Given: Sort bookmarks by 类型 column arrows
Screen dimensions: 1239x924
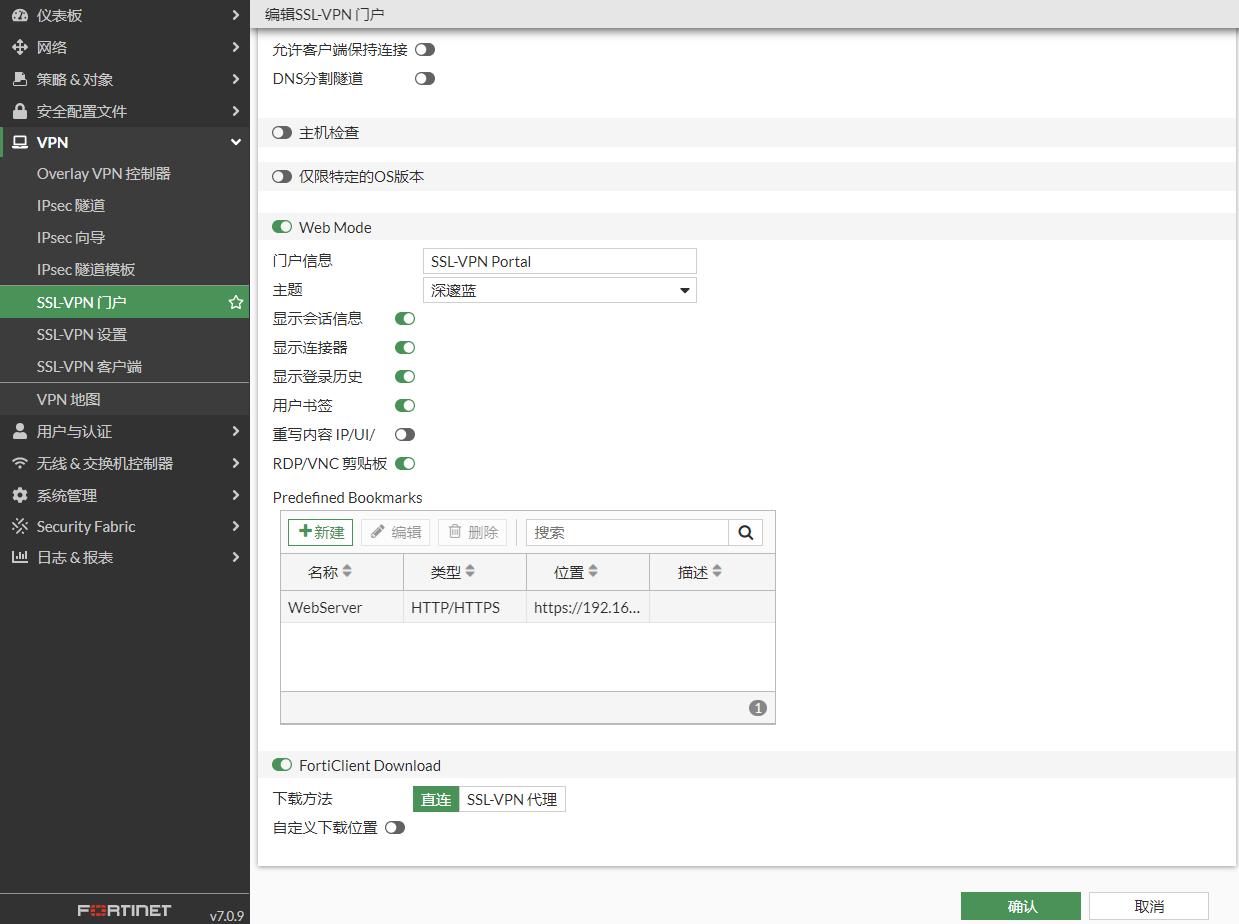Looking at the screenshot, I should [470, 572].
